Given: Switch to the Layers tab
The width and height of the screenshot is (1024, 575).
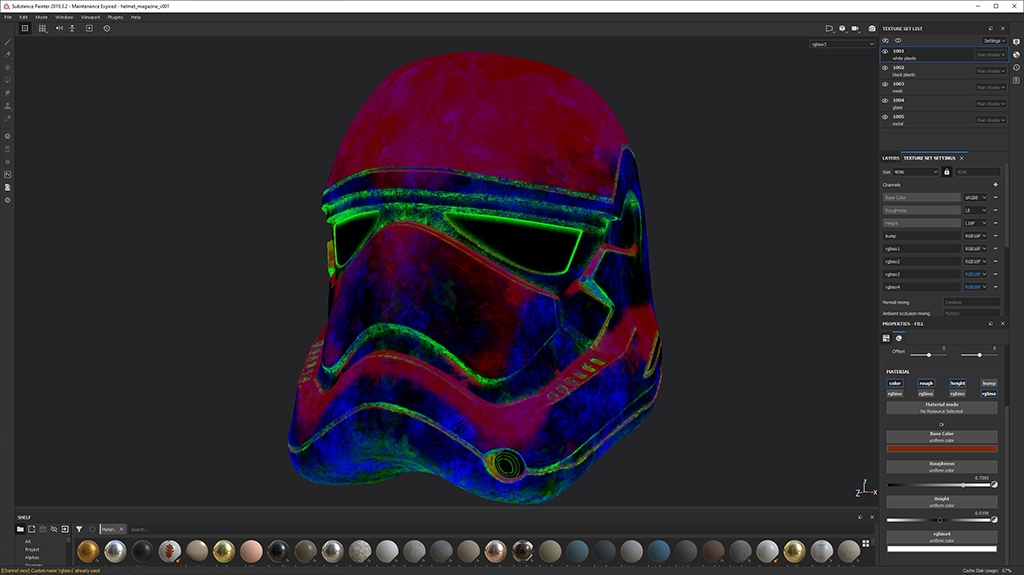Looking at the screenshot, I should click(891, 158).
